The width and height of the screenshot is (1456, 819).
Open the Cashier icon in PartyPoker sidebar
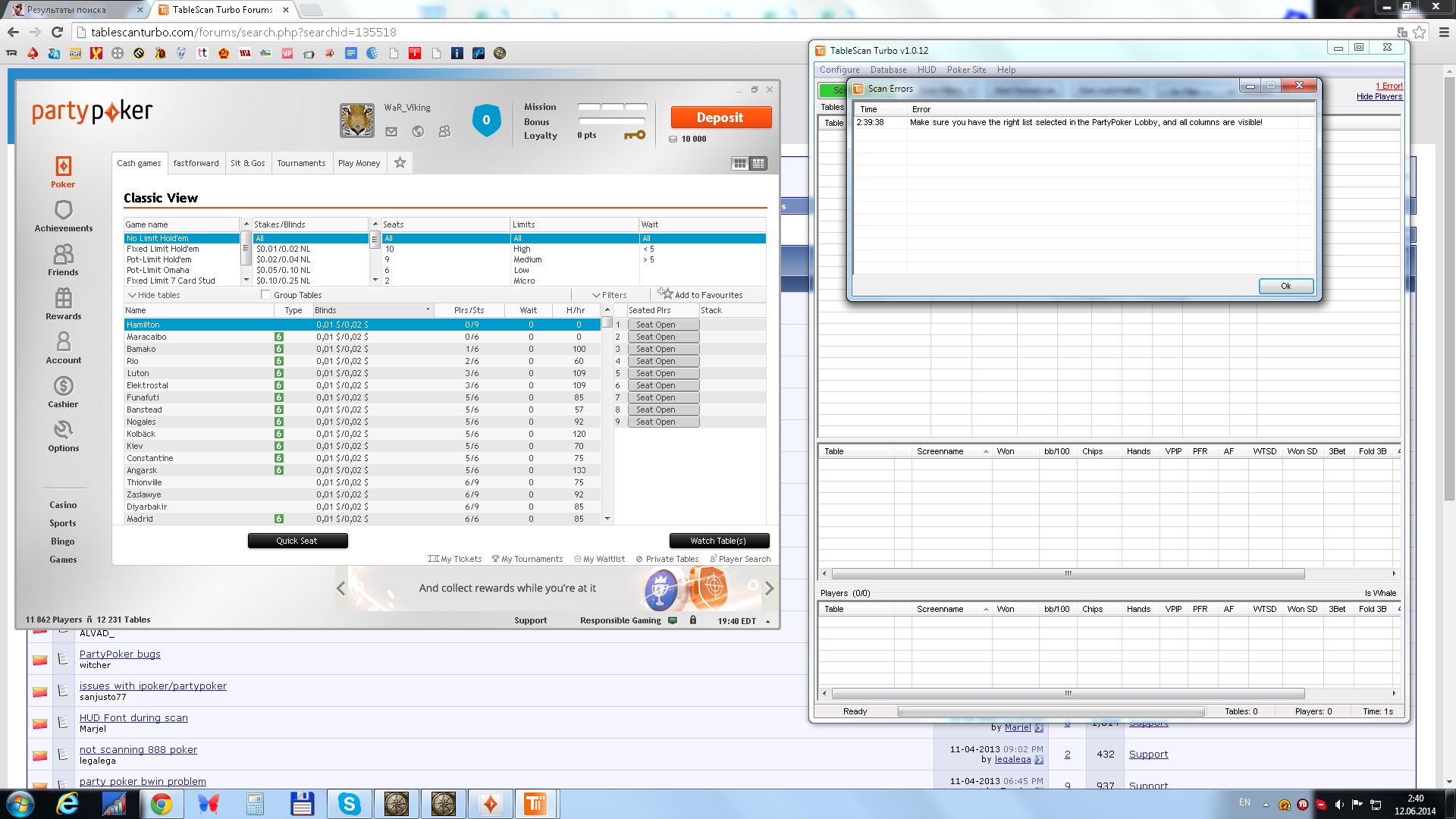[x=63, y=387]
